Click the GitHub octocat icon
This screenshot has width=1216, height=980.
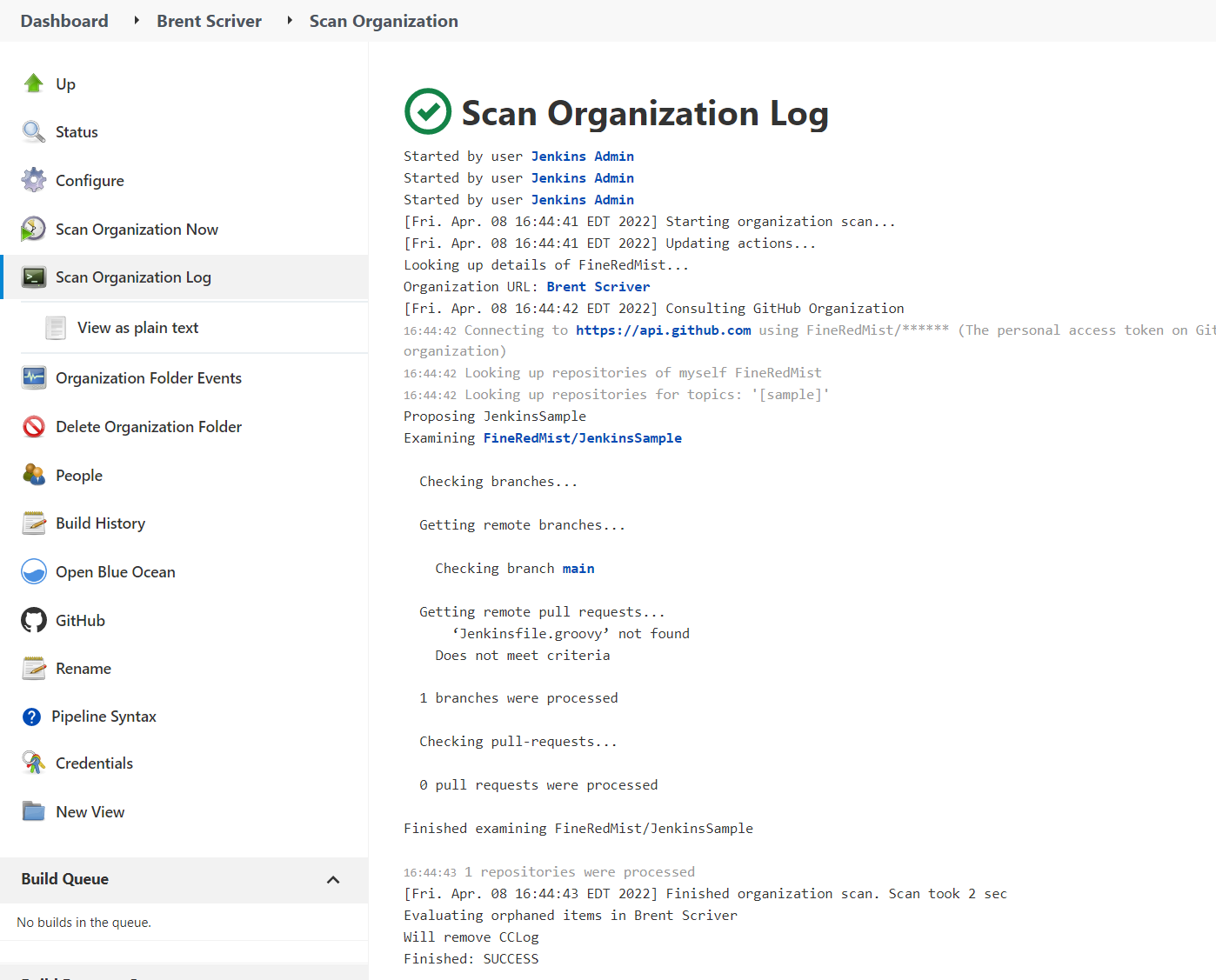33,620
